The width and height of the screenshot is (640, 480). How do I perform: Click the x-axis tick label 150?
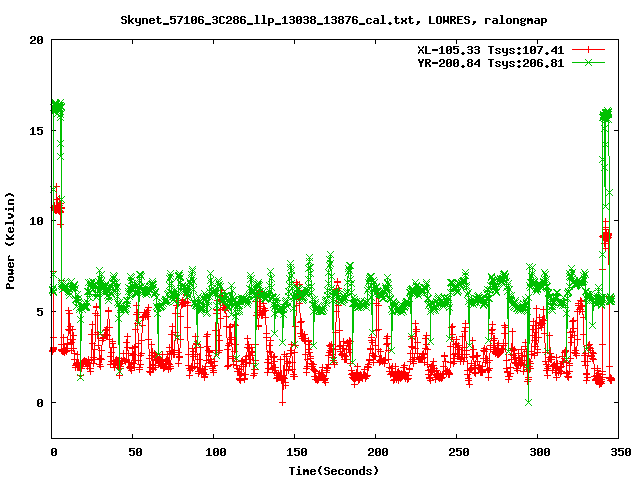coord(297,452)
